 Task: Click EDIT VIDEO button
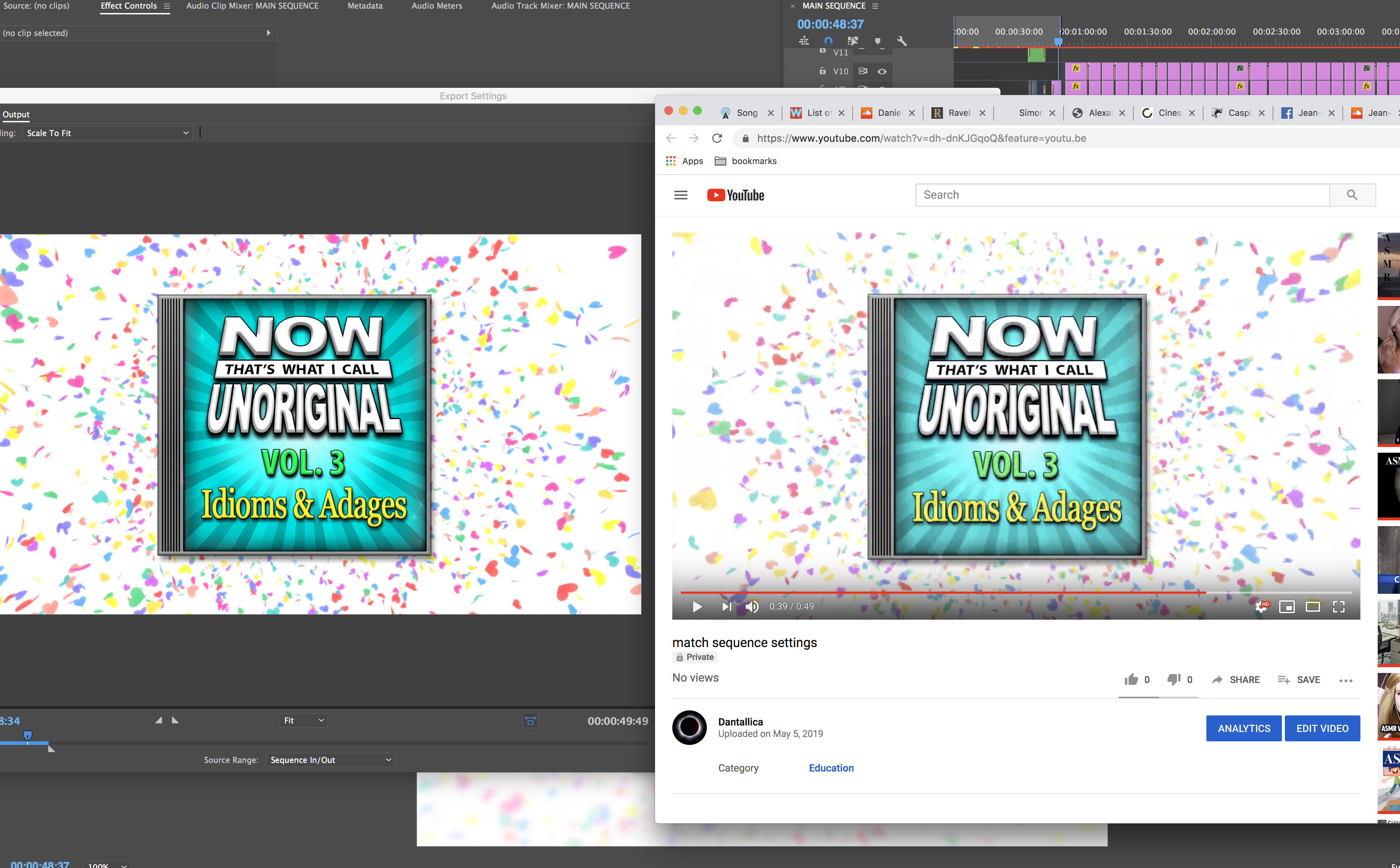coord(1322,728)
